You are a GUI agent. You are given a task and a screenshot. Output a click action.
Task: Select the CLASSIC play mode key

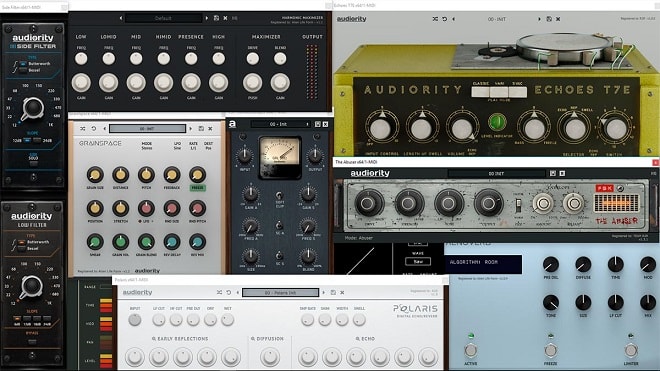pyautogui.click(x=480, y=92)
